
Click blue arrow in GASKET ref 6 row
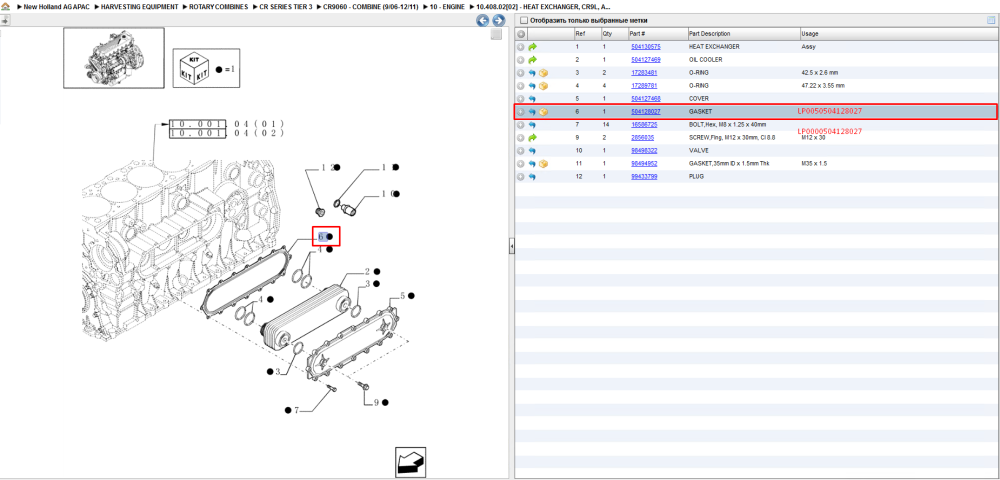click(533, 112)
